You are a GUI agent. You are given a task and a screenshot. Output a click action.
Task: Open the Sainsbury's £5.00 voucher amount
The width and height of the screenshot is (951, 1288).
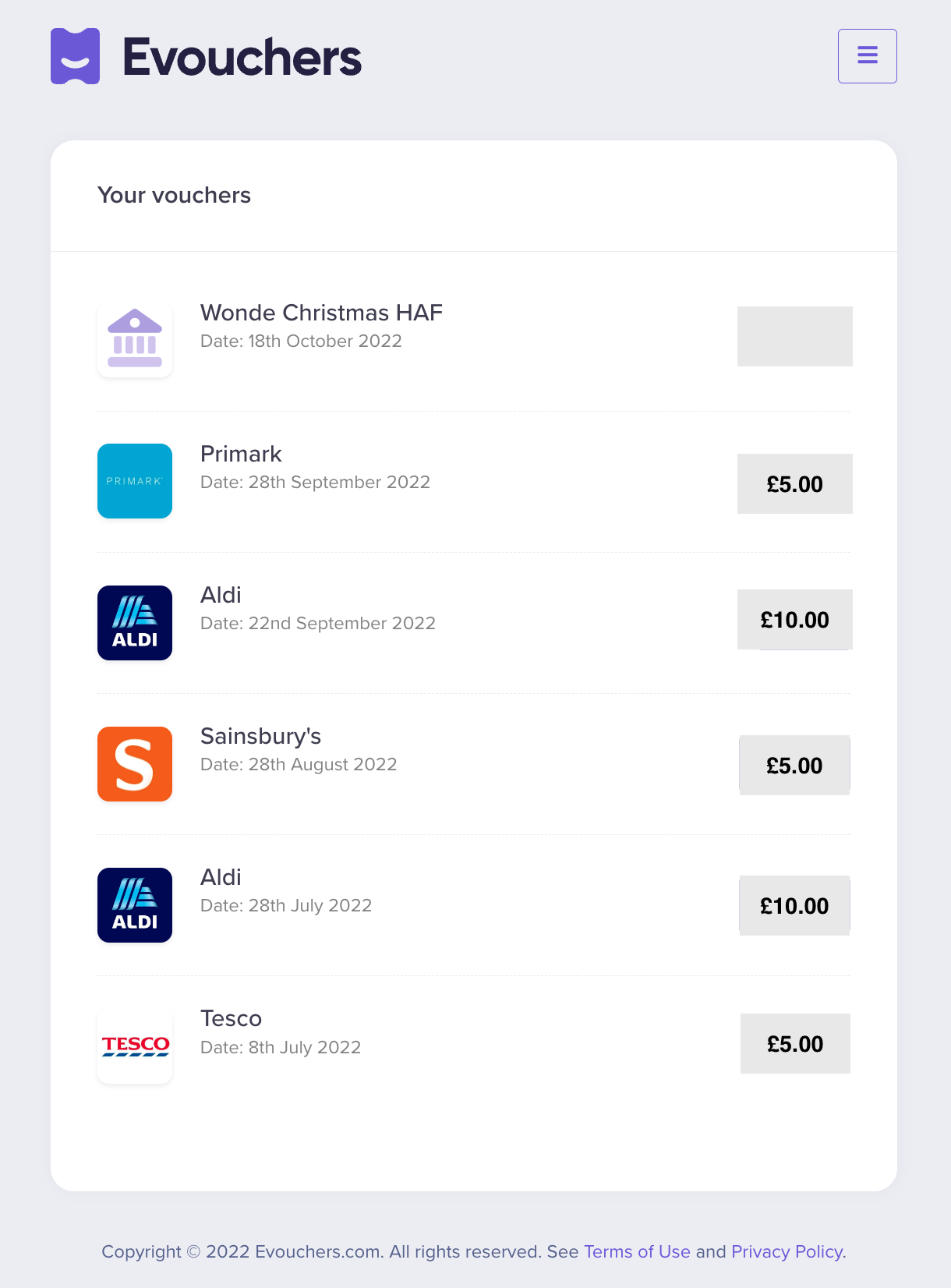coord(794,766)
